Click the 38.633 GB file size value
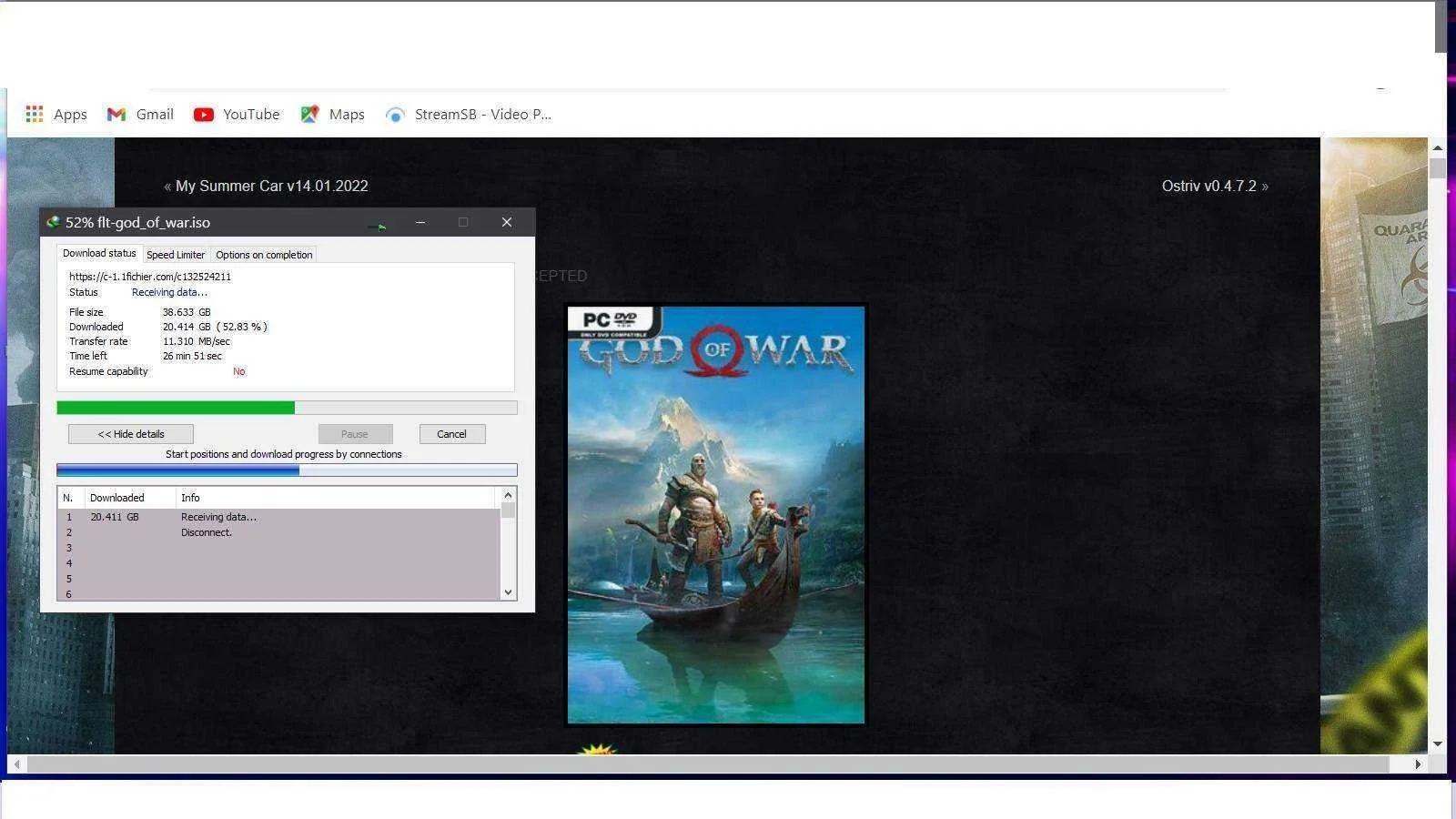Viewport: 1456px width, 819px height. coord(187,312)
